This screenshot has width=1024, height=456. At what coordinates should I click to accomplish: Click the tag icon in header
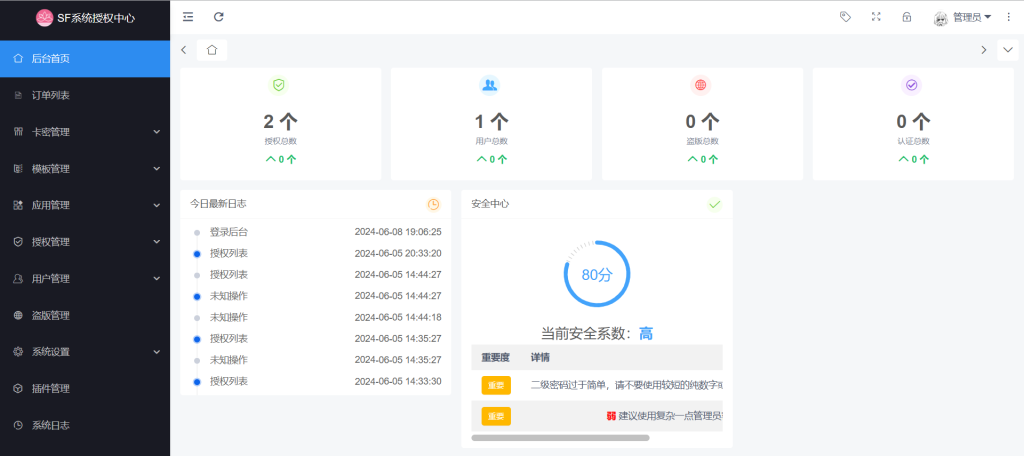(845, 17)
